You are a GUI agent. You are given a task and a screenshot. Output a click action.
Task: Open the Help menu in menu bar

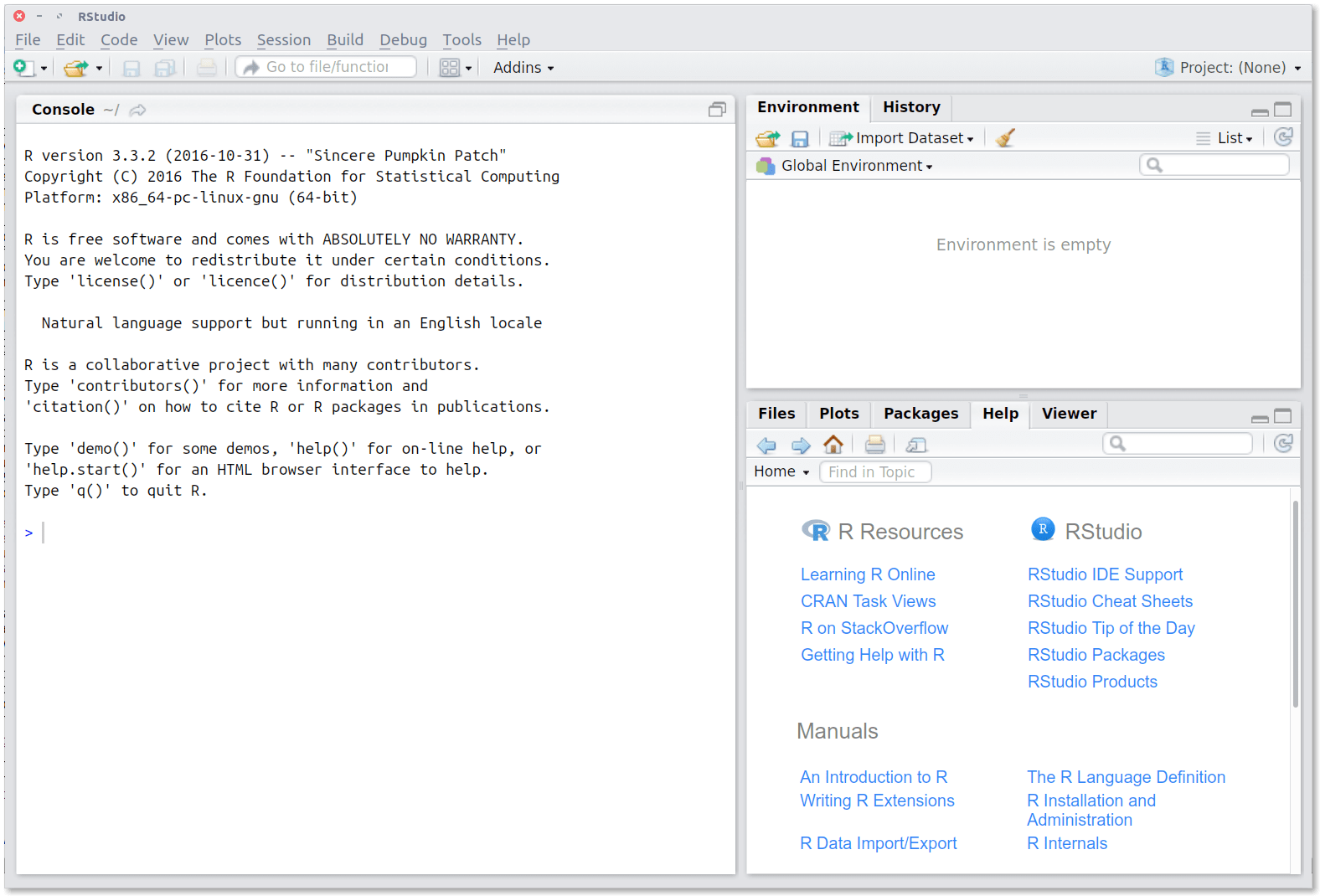[513, 39]
